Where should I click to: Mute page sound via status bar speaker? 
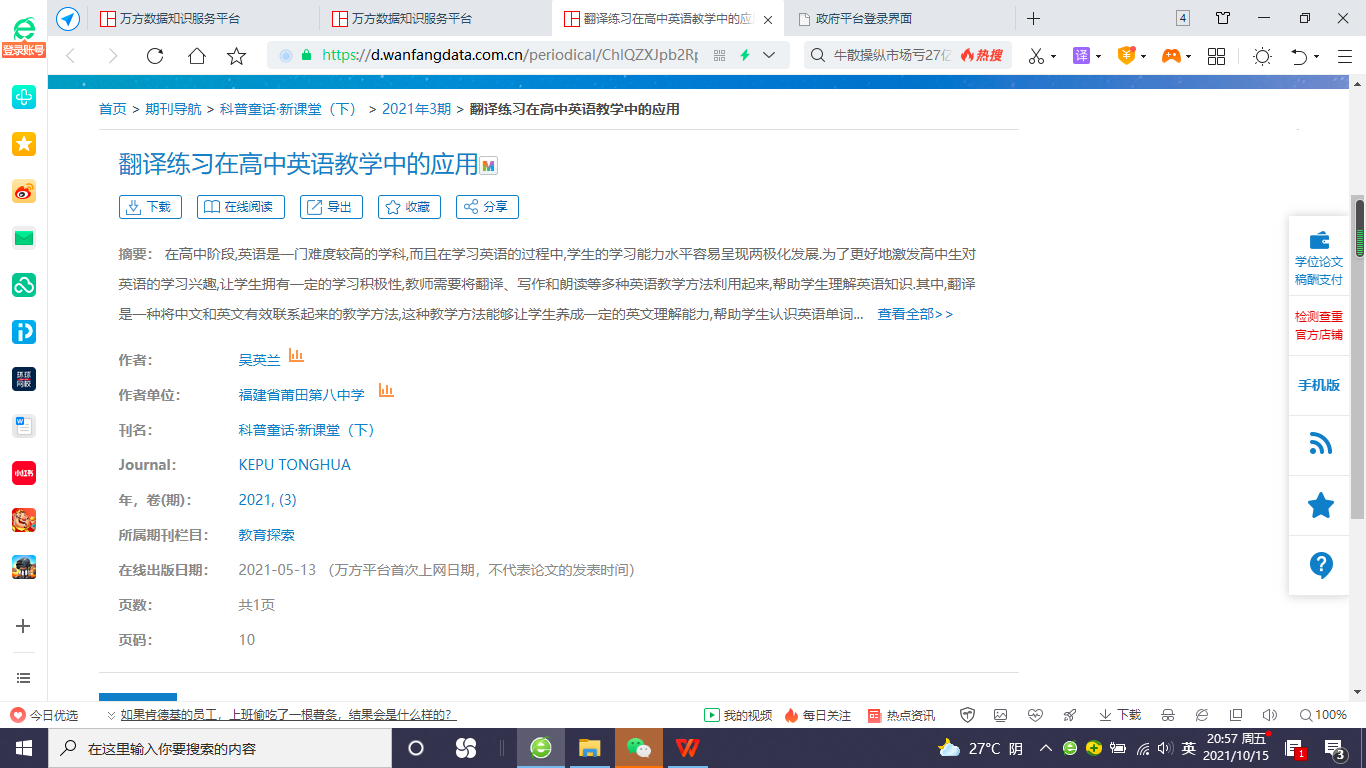point(1270,715)
